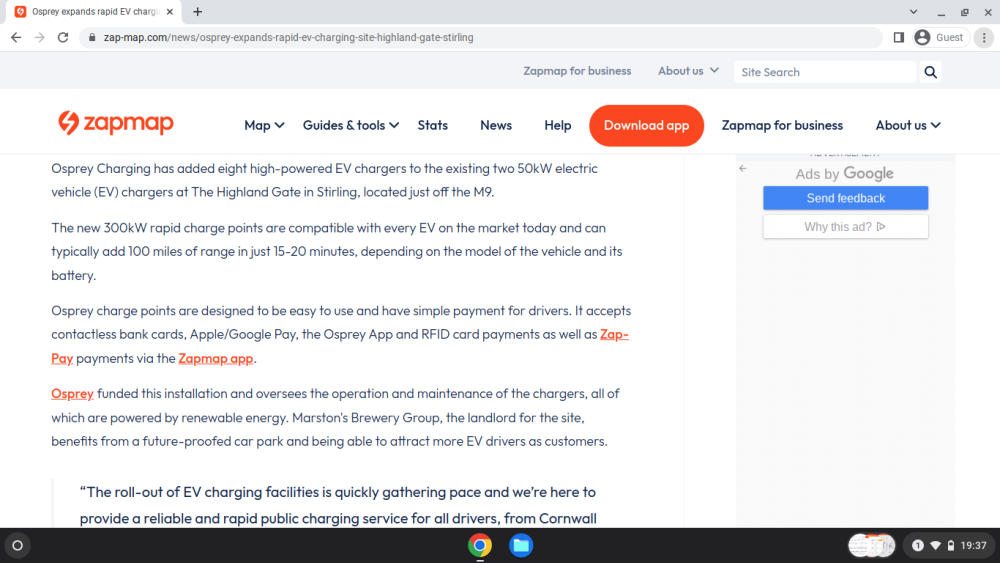Click the ad back arrow

(x=742, y=168)
